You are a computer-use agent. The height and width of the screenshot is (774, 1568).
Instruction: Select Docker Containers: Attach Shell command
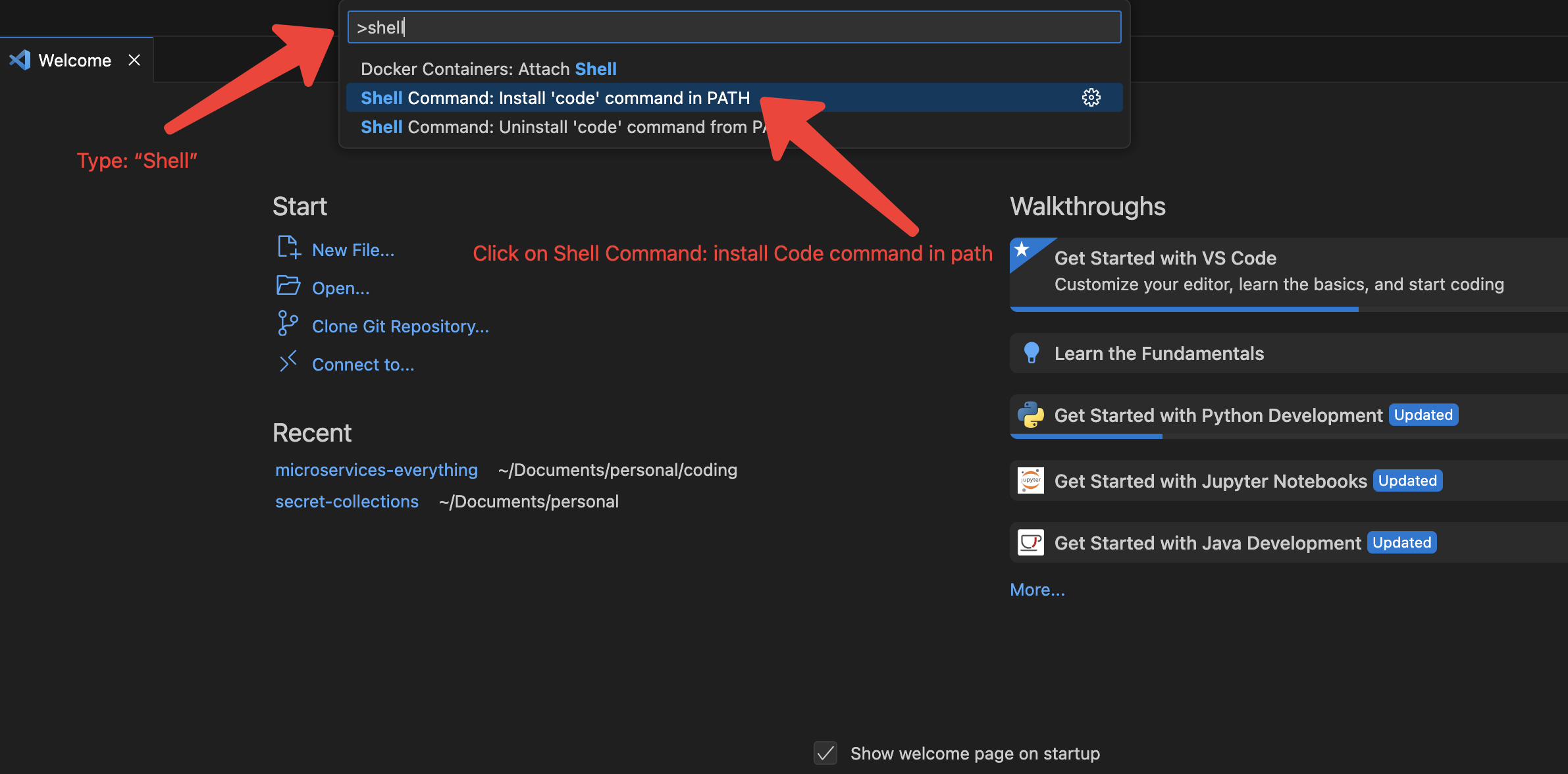(734, 69)
